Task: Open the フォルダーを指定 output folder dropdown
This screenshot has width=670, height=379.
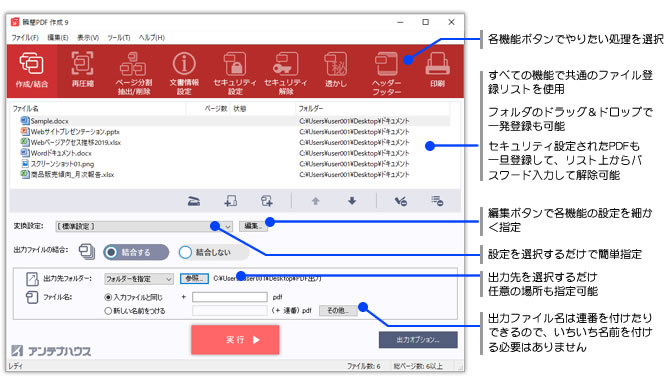Action: [x=138, y=279]
